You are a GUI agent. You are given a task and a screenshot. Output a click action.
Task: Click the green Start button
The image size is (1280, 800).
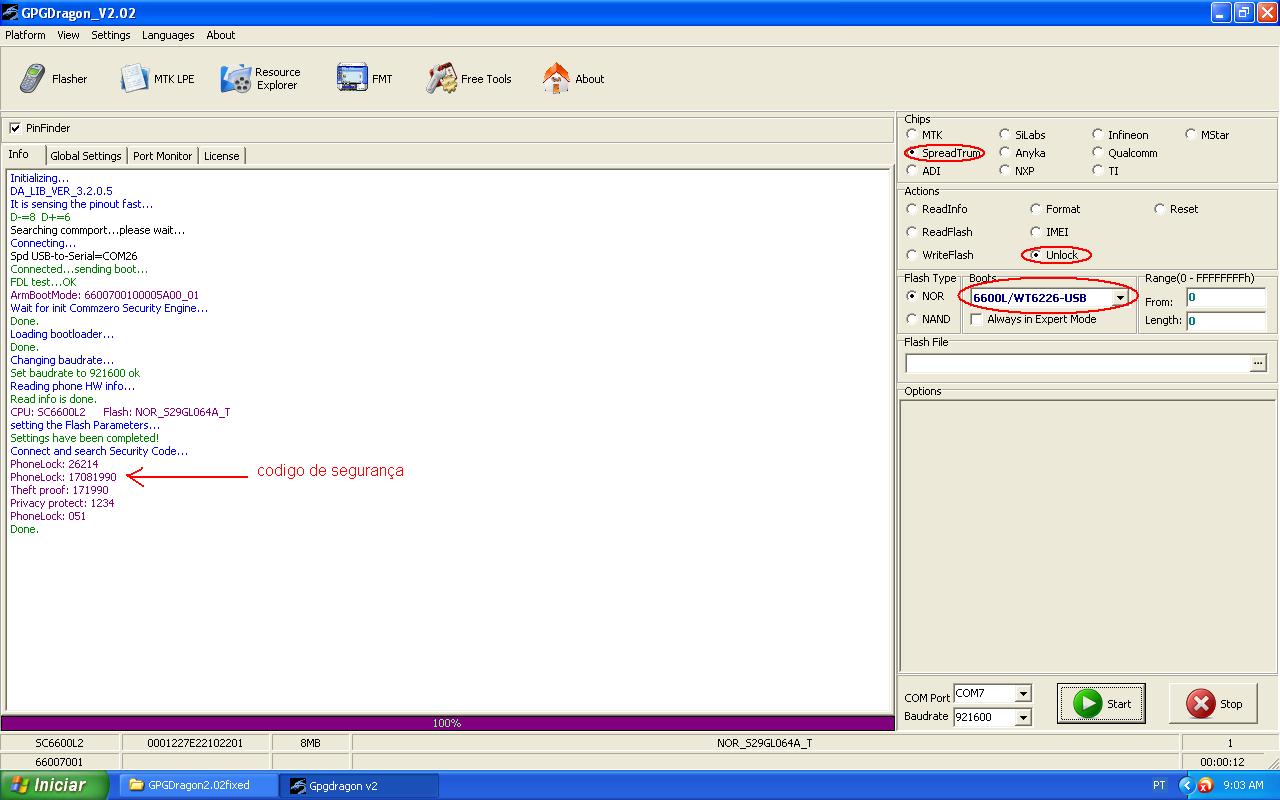point(1101,703)
